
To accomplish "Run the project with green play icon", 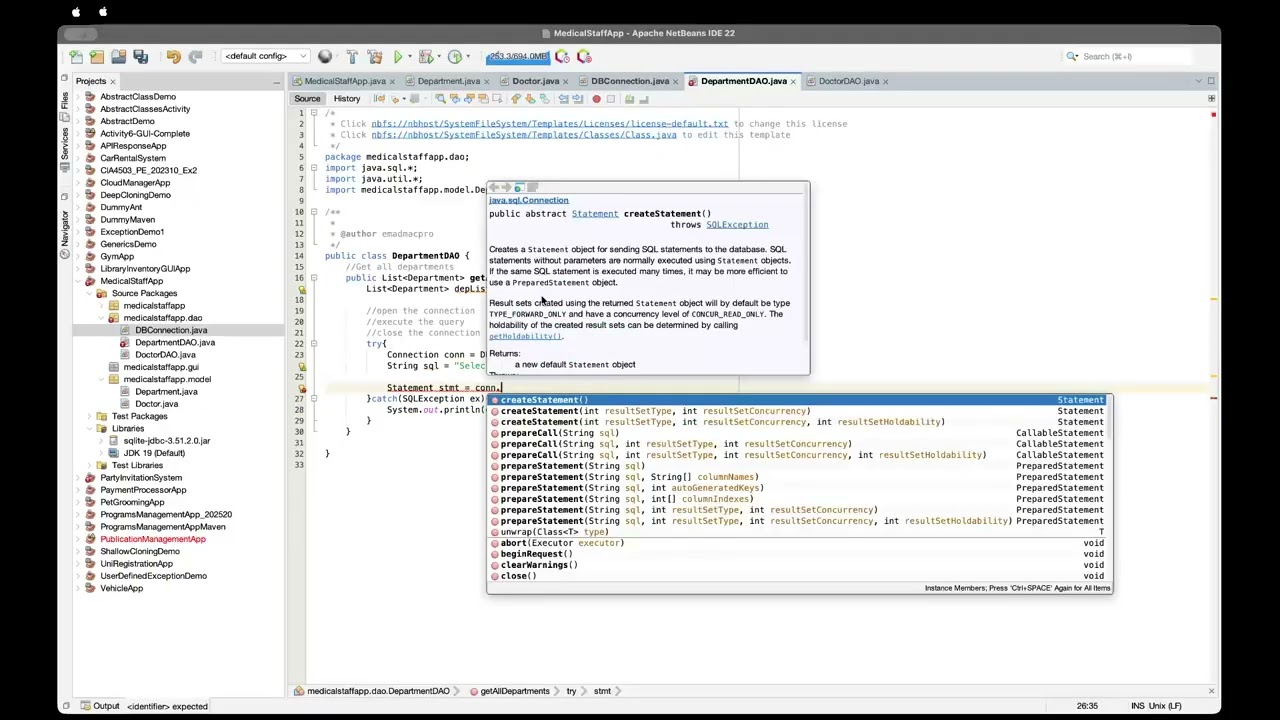I will [x=398, y=57].
